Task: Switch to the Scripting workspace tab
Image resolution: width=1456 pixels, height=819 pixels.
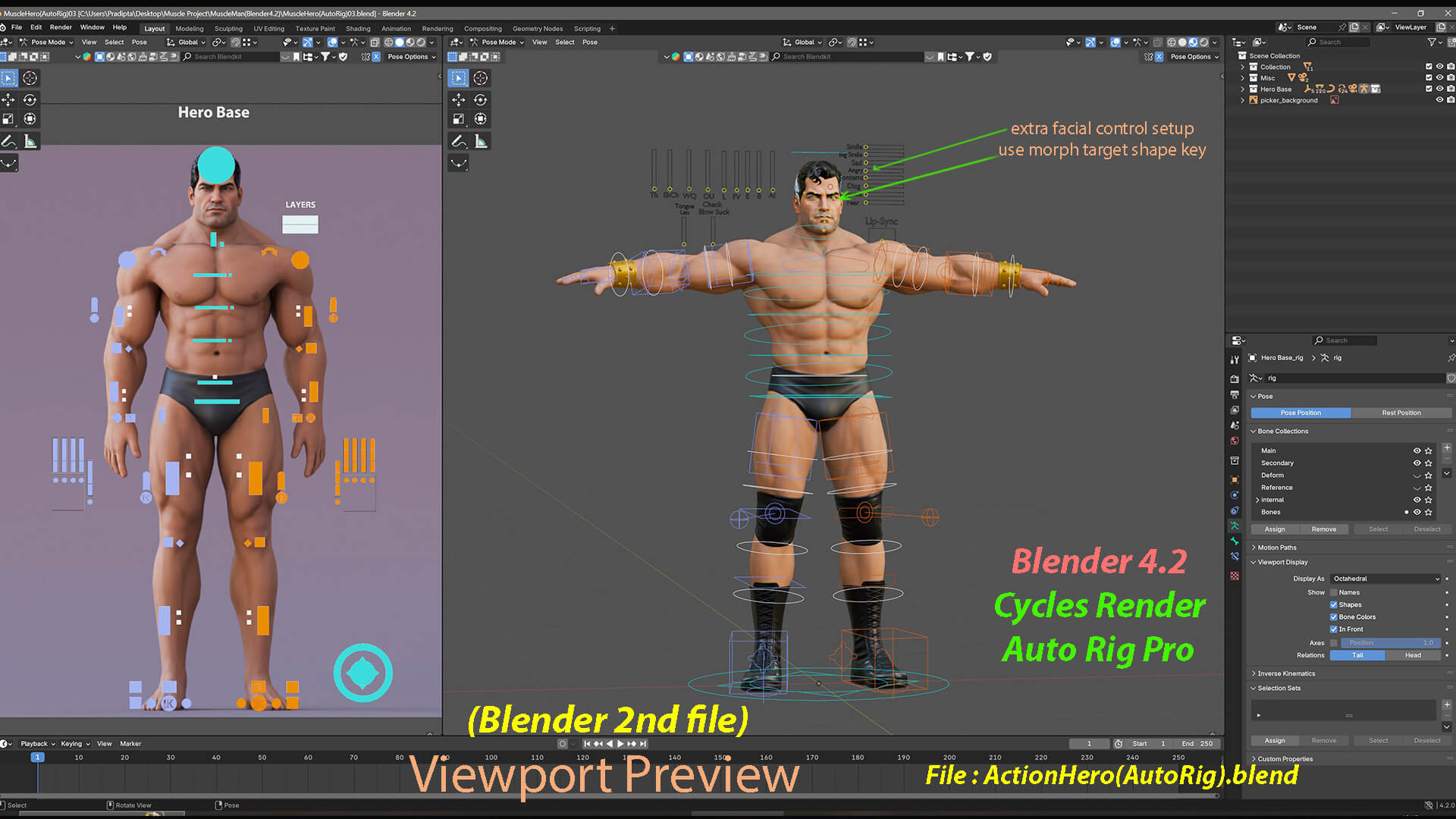Action: (x=587, y=29)
